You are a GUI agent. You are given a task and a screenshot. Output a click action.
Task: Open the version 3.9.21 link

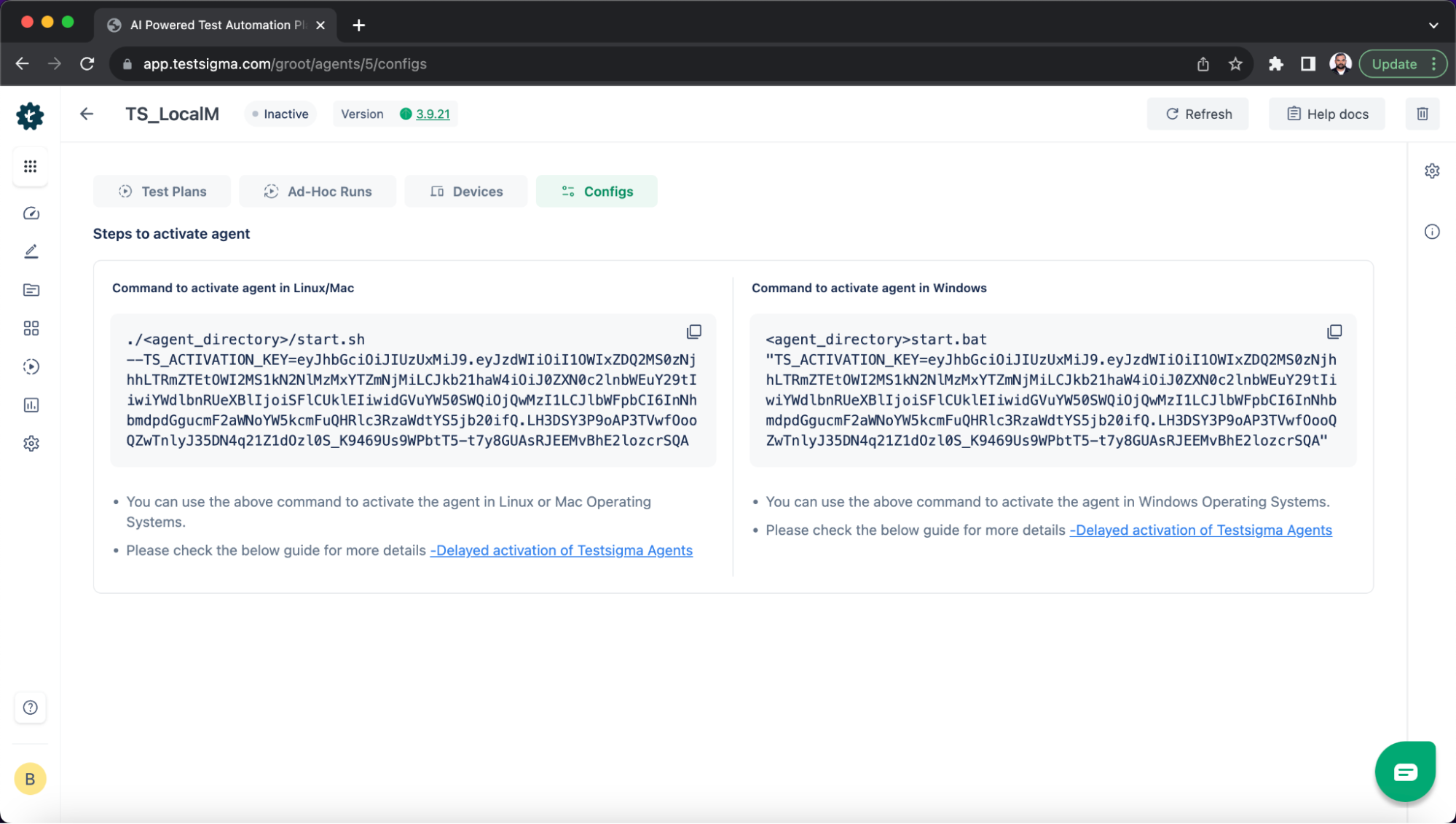tap(433, 114)
